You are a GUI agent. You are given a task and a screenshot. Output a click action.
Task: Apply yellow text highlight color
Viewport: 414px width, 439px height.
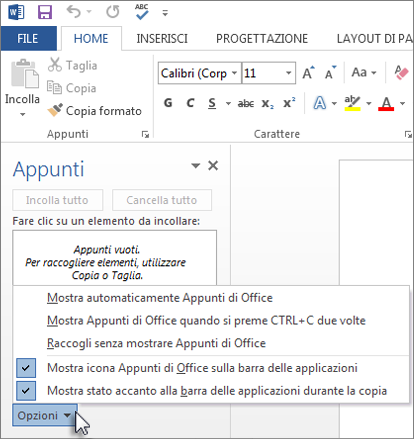[353, 103]
